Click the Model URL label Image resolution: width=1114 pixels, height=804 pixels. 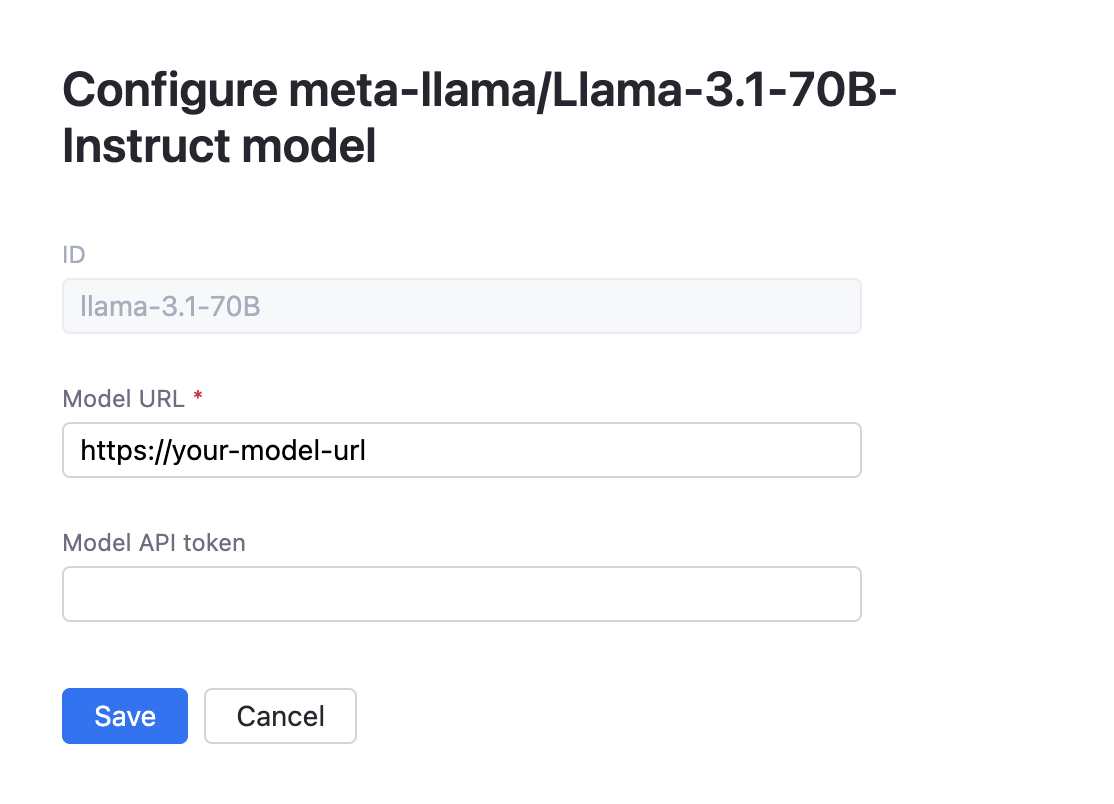pyautogui.click(x=123, y=398)
